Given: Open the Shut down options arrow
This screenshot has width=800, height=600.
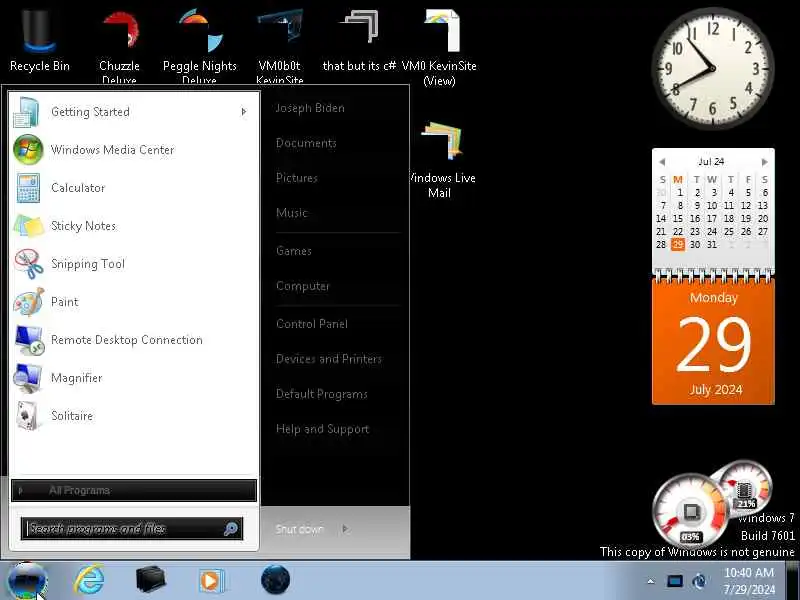Looking at the screenshot, I should pos(346,529).
